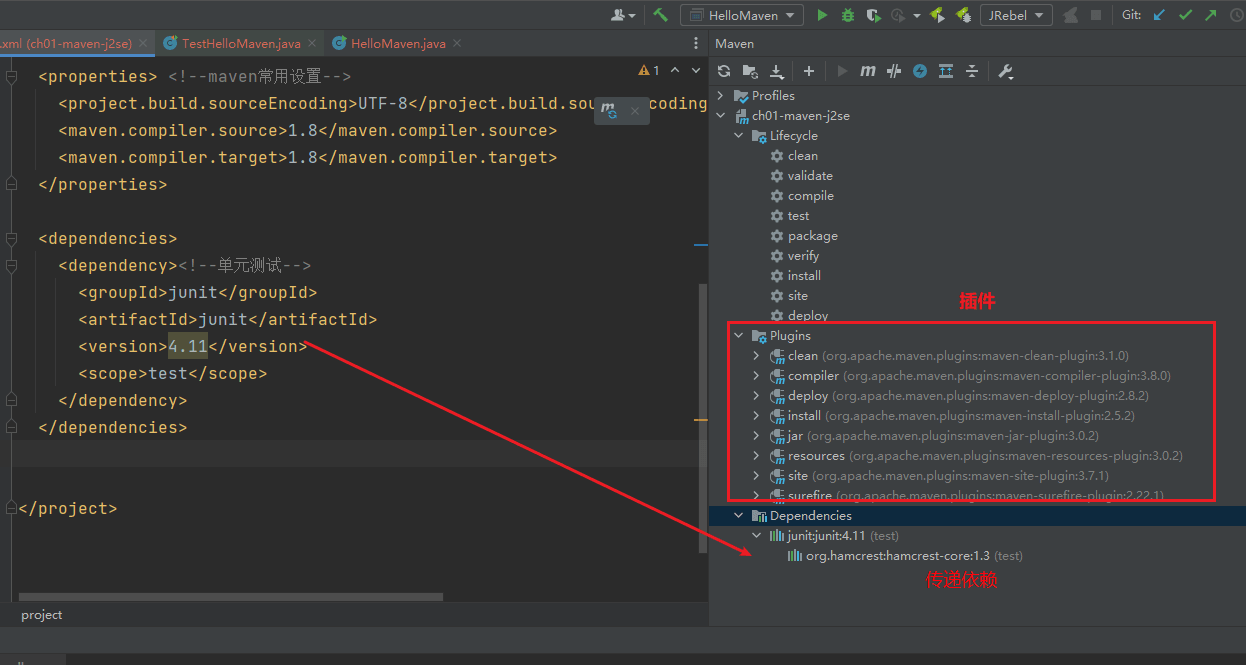Select the test lifecycle phase
1246x665 pixels.
point(799,216)
